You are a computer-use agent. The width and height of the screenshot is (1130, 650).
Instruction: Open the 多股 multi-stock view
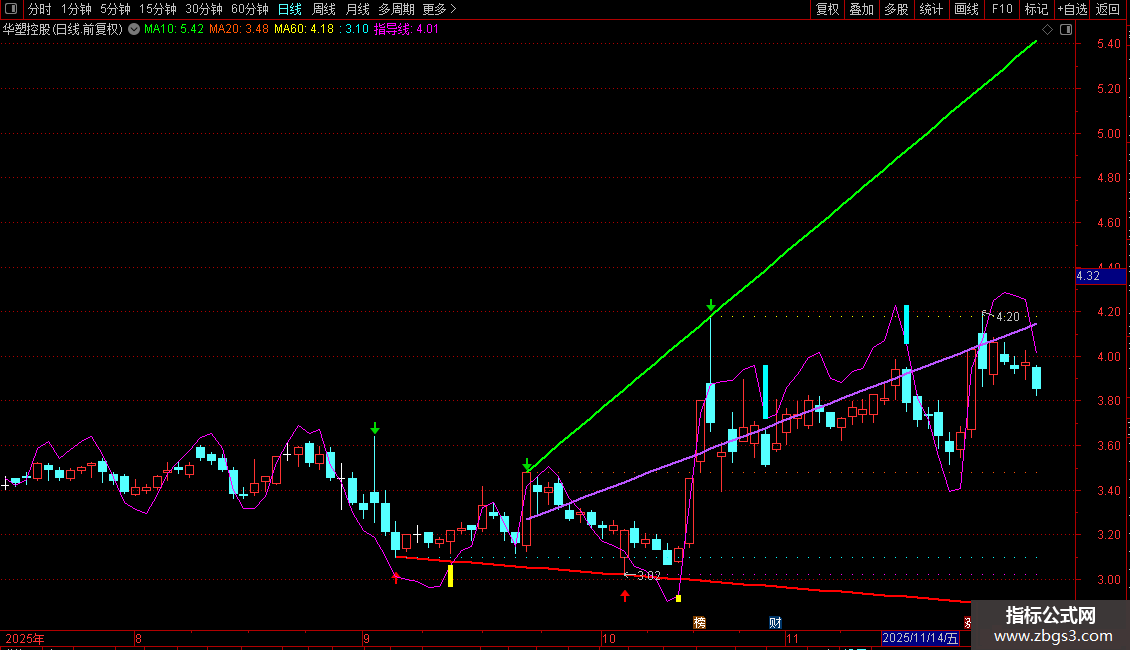point(897,9)
